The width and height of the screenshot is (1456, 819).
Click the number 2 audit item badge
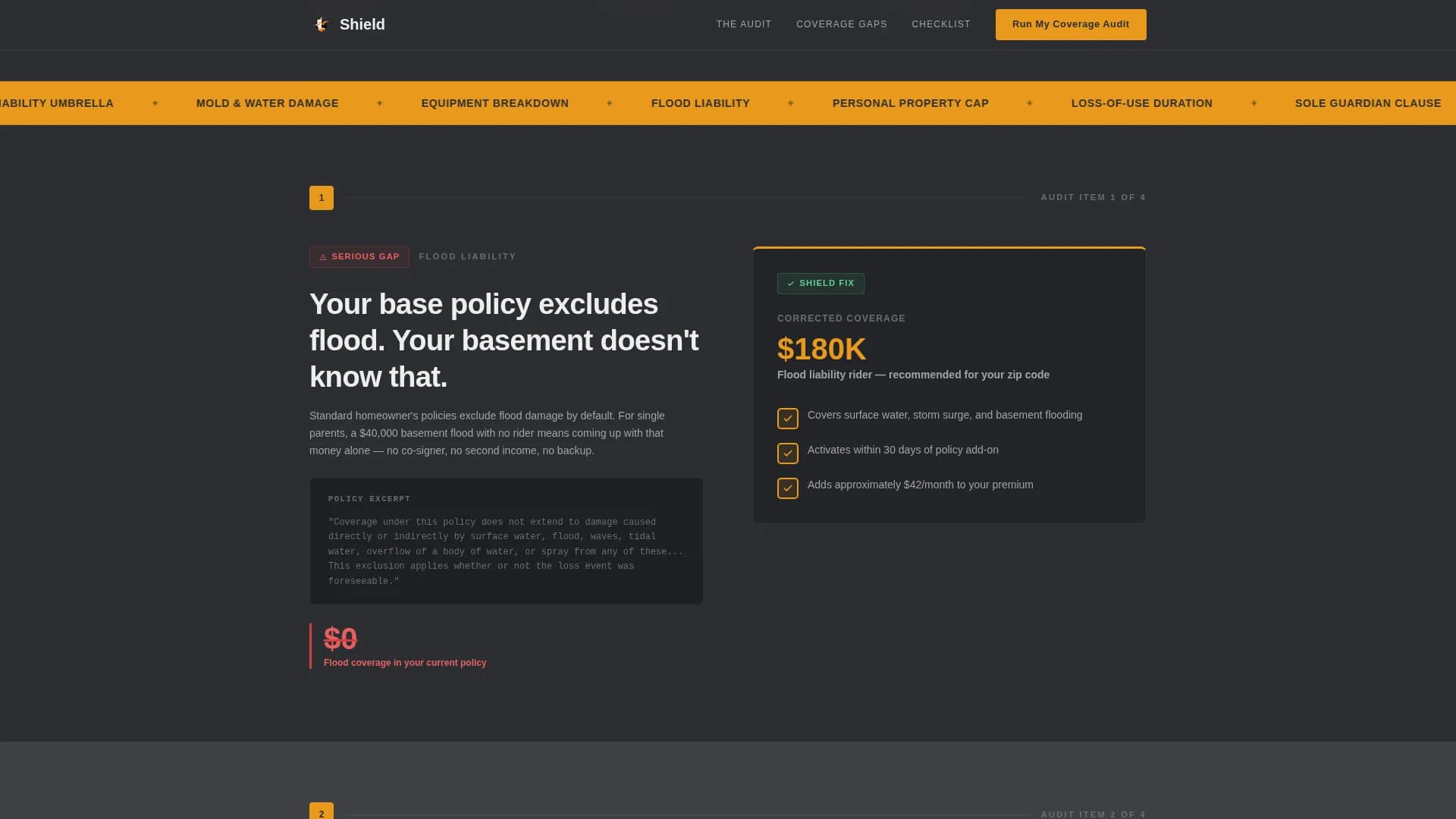click(322, 812)
